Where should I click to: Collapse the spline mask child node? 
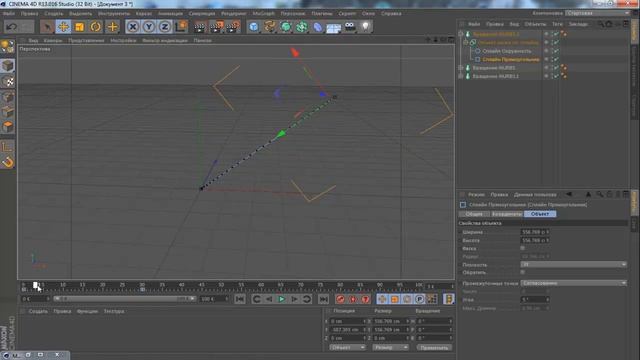point(465,42)
